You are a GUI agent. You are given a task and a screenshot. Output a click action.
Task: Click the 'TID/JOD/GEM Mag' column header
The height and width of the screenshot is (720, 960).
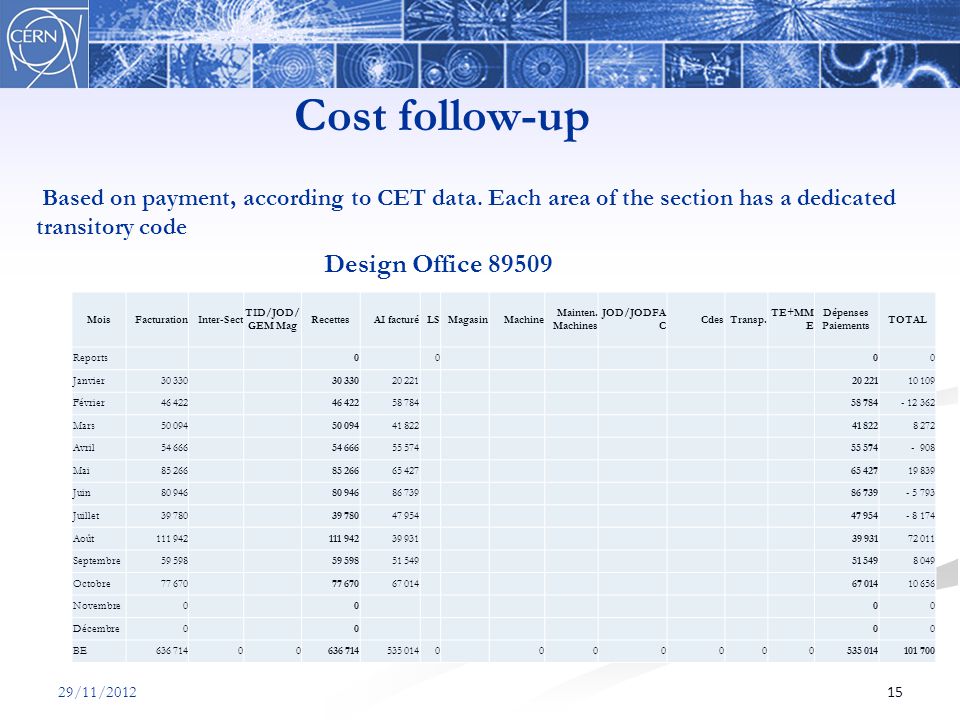(x=272, y=319)
